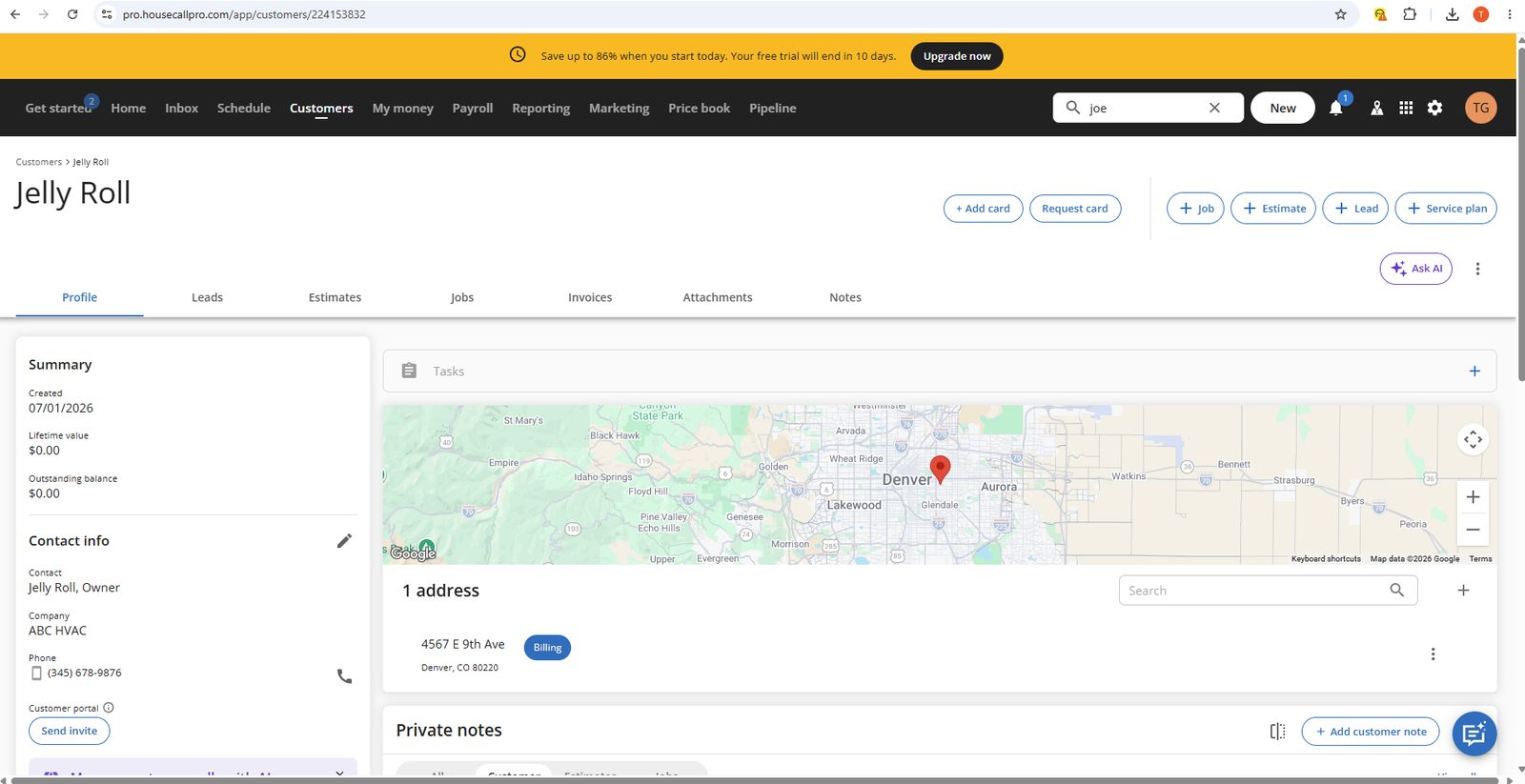Open the Schedule menu item

pyautogui.click(x=244, y=108)
